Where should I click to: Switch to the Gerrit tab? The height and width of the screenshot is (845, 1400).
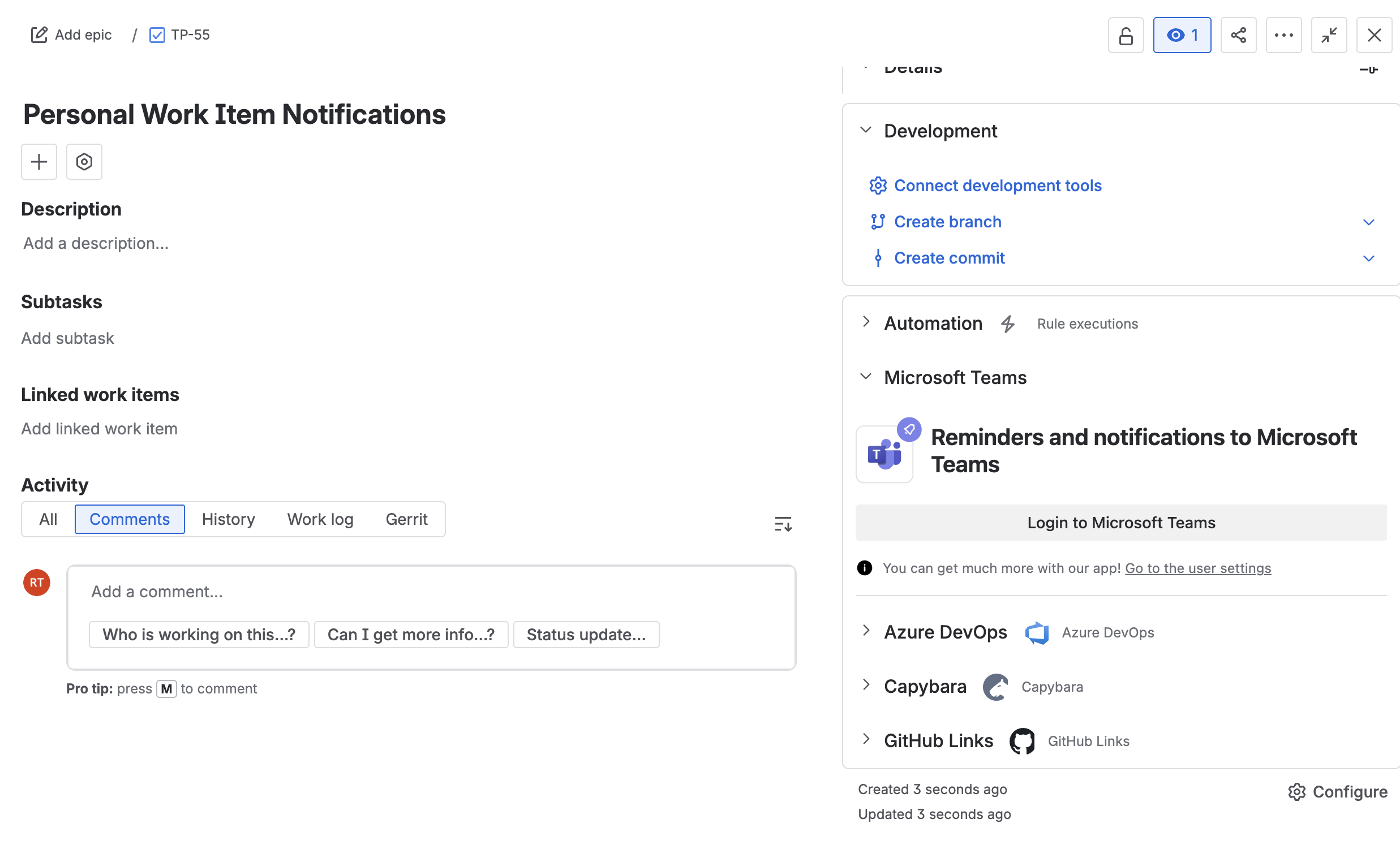(x=406, y=519)
